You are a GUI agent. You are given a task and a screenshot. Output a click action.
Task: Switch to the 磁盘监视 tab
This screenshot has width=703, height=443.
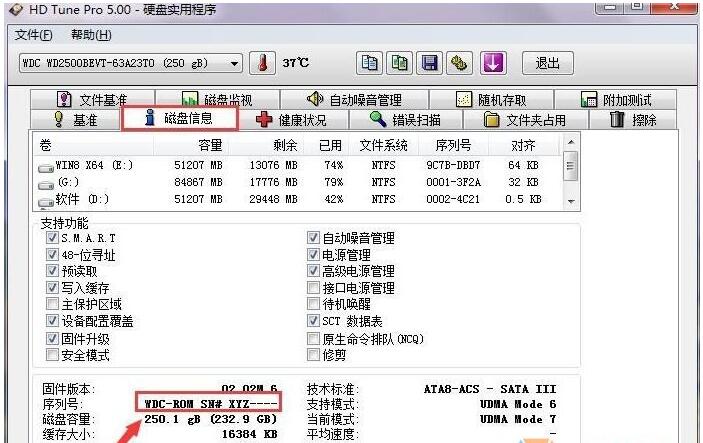point(217,99)
